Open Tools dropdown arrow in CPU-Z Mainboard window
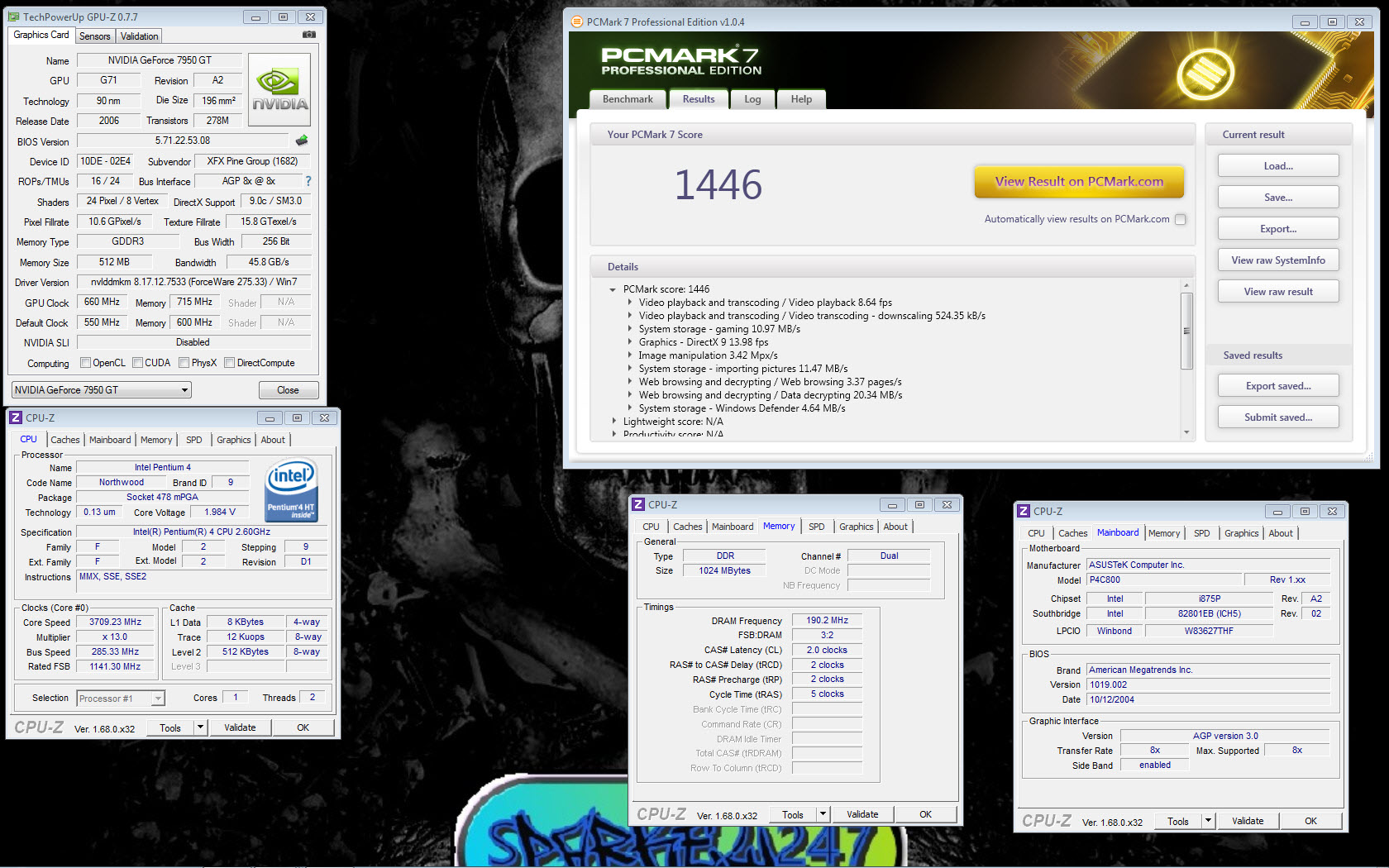Screen dimensions: 1389x868 point(1208,821)
